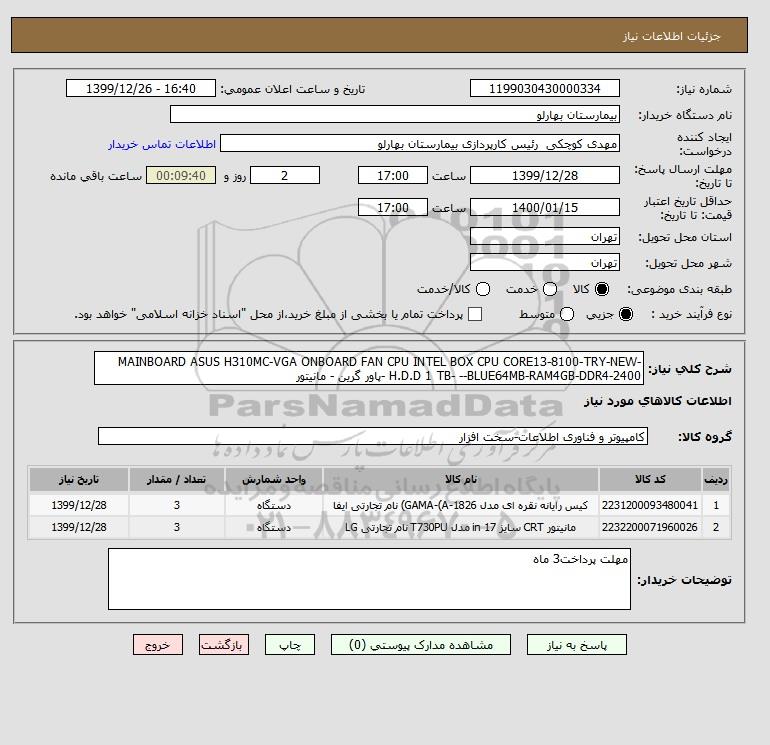Select the کالا/خدمت radio button
Viewport: 770px width, 745px height.
483,289
